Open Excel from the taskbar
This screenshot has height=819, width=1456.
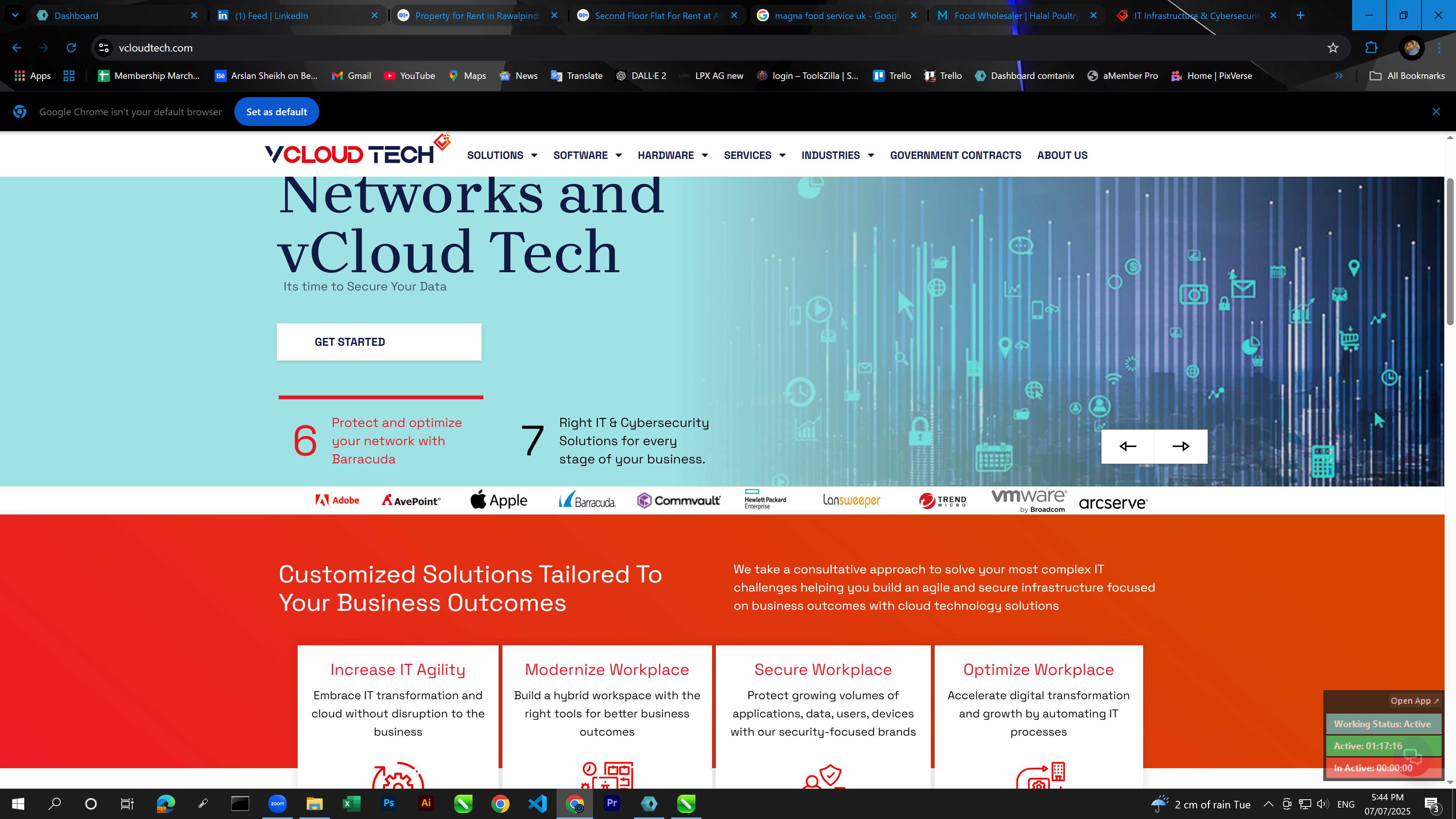tap(351, 804)
